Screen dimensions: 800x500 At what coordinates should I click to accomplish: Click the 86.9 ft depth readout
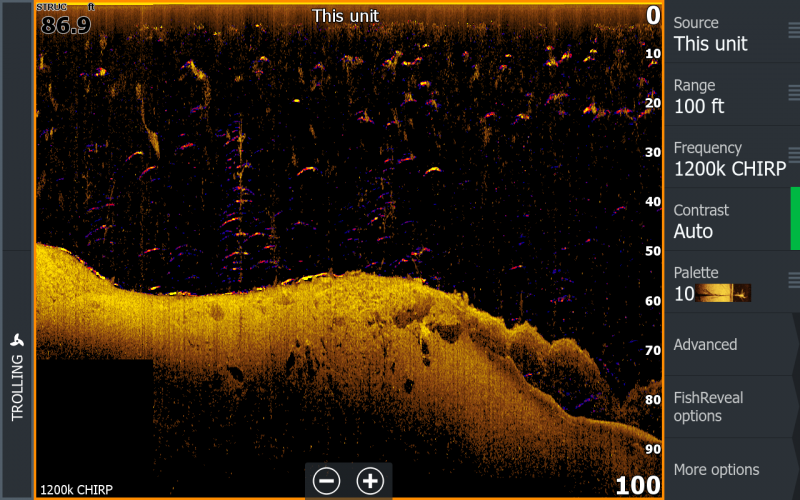click(x=66, y=24)
